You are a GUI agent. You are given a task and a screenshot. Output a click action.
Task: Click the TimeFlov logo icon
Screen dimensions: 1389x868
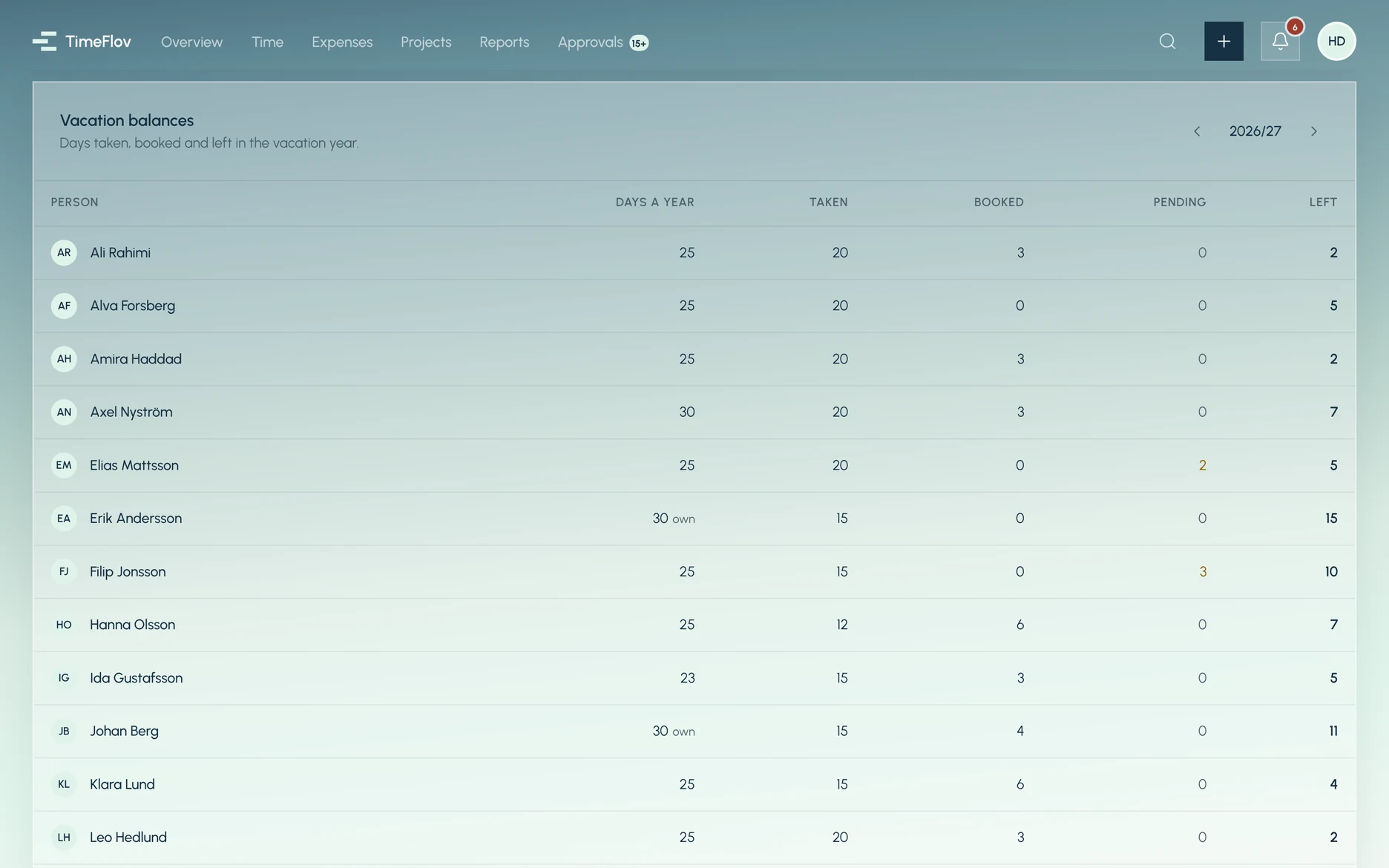pos(45,42)
